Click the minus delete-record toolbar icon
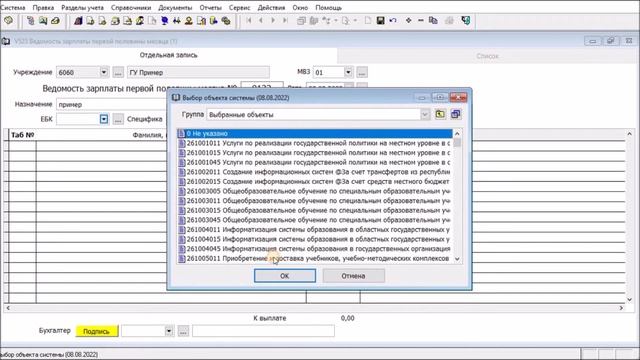640x360 pixels. coord(420,20)
